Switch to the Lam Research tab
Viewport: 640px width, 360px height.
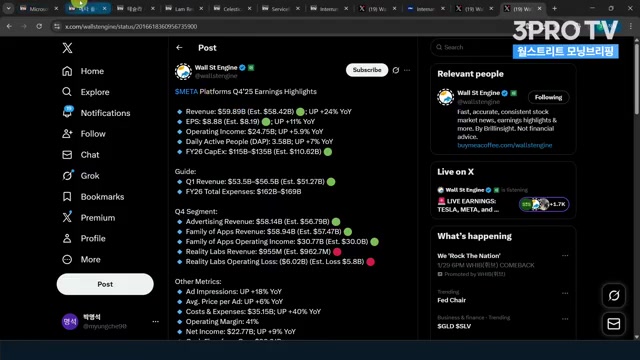184,9
